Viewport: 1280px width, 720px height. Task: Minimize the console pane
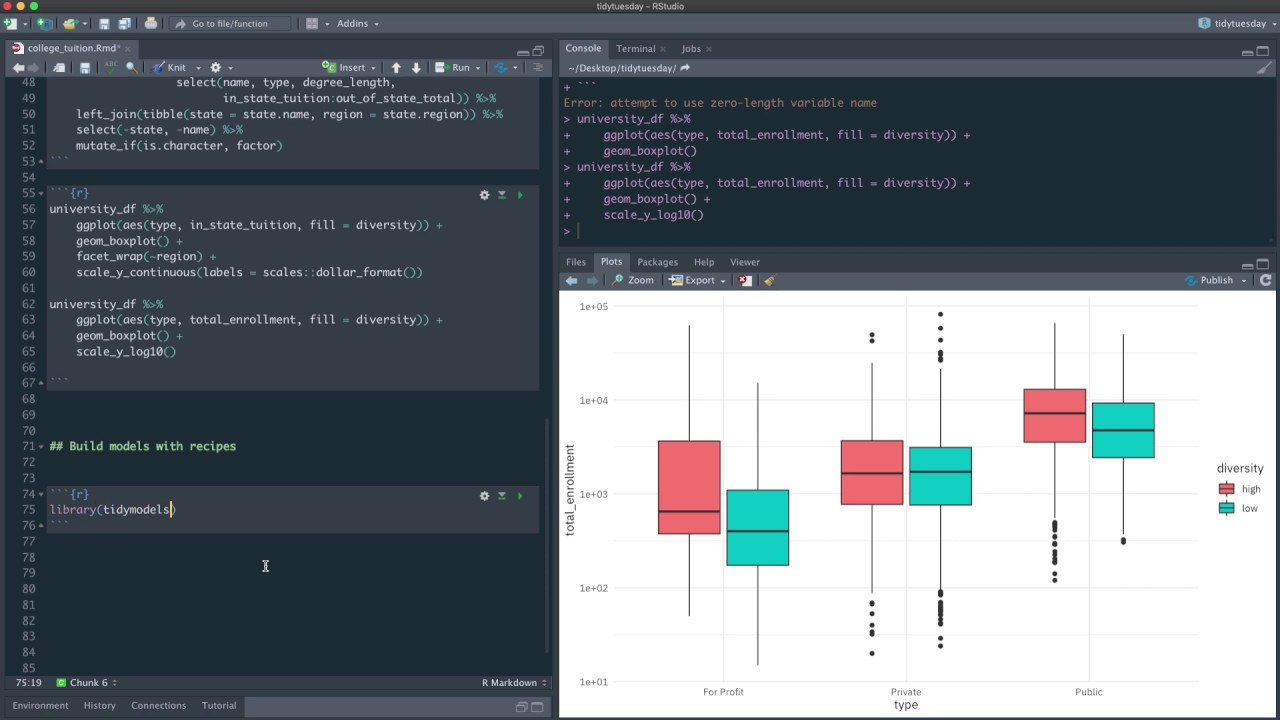click(x=1246, y=51)
